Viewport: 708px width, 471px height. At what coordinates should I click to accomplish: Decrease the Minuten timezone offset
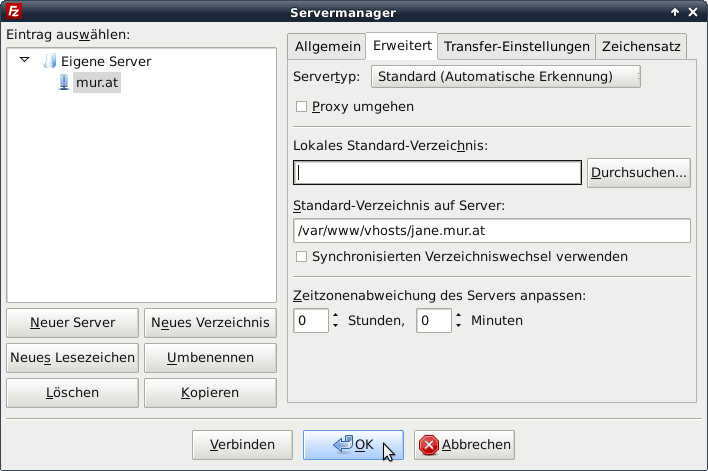tap(458, 326)
